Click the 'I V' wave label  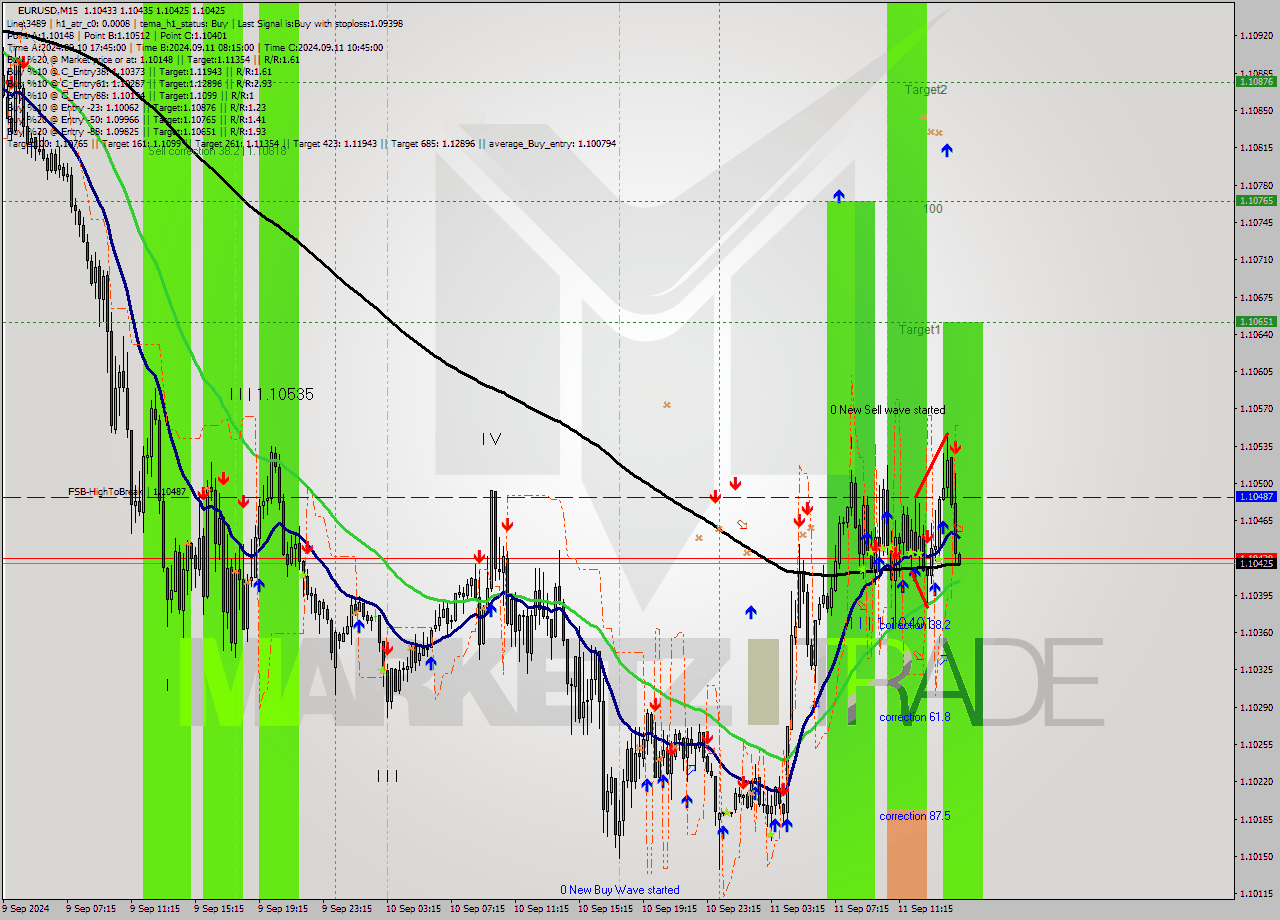490,439
